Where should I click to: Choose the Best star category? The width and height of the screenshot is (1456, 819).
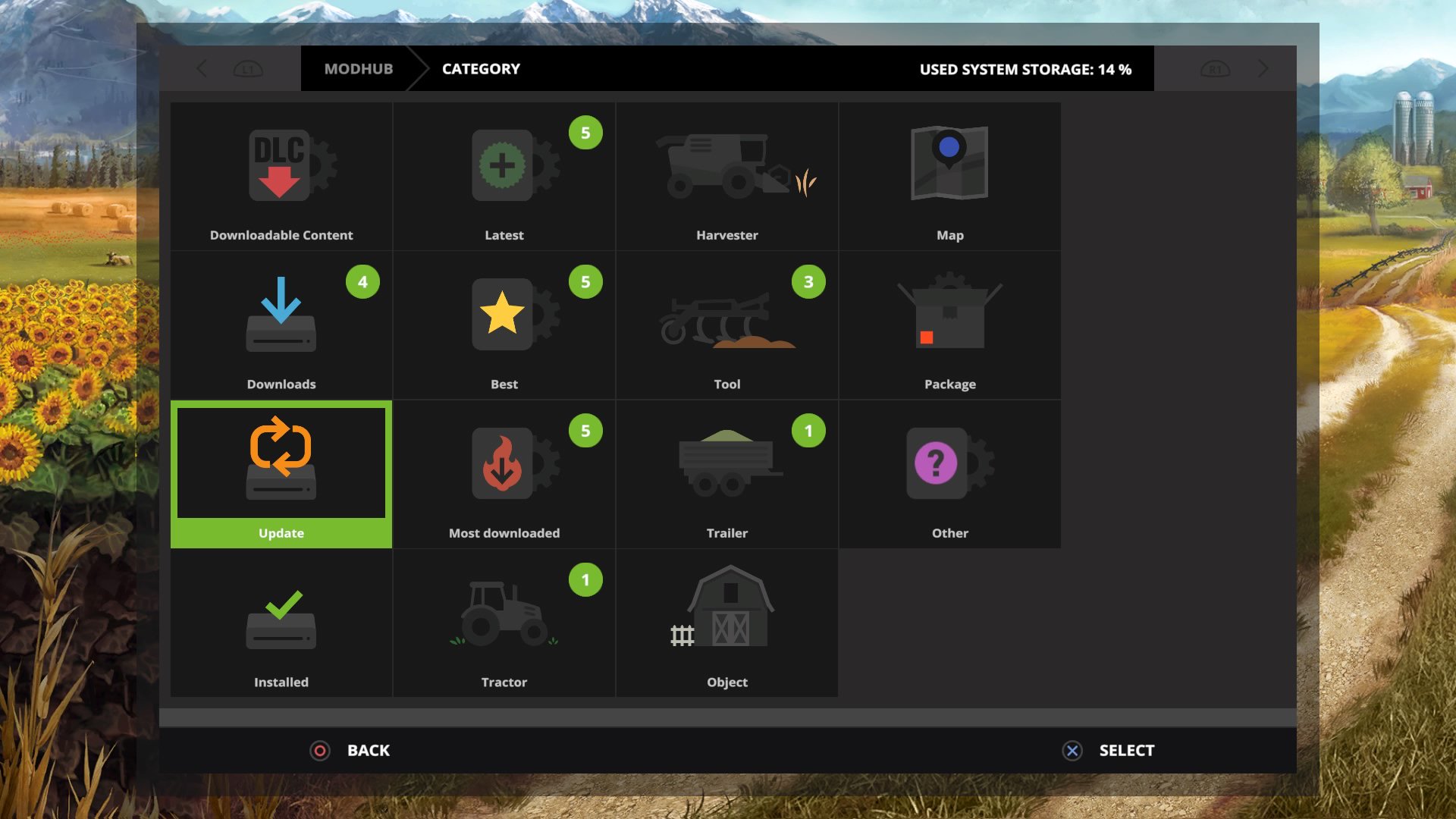click(504, 315)
